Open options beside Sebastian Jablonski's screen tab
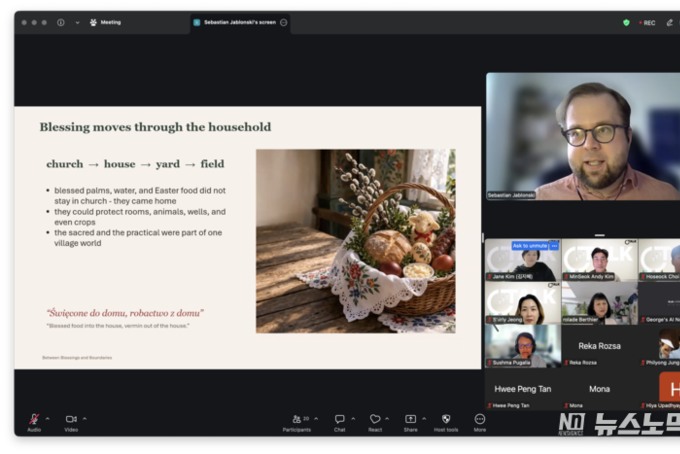The height and width of the screenshot is (454, 680). pyautogui.click(x=284, y=22)
